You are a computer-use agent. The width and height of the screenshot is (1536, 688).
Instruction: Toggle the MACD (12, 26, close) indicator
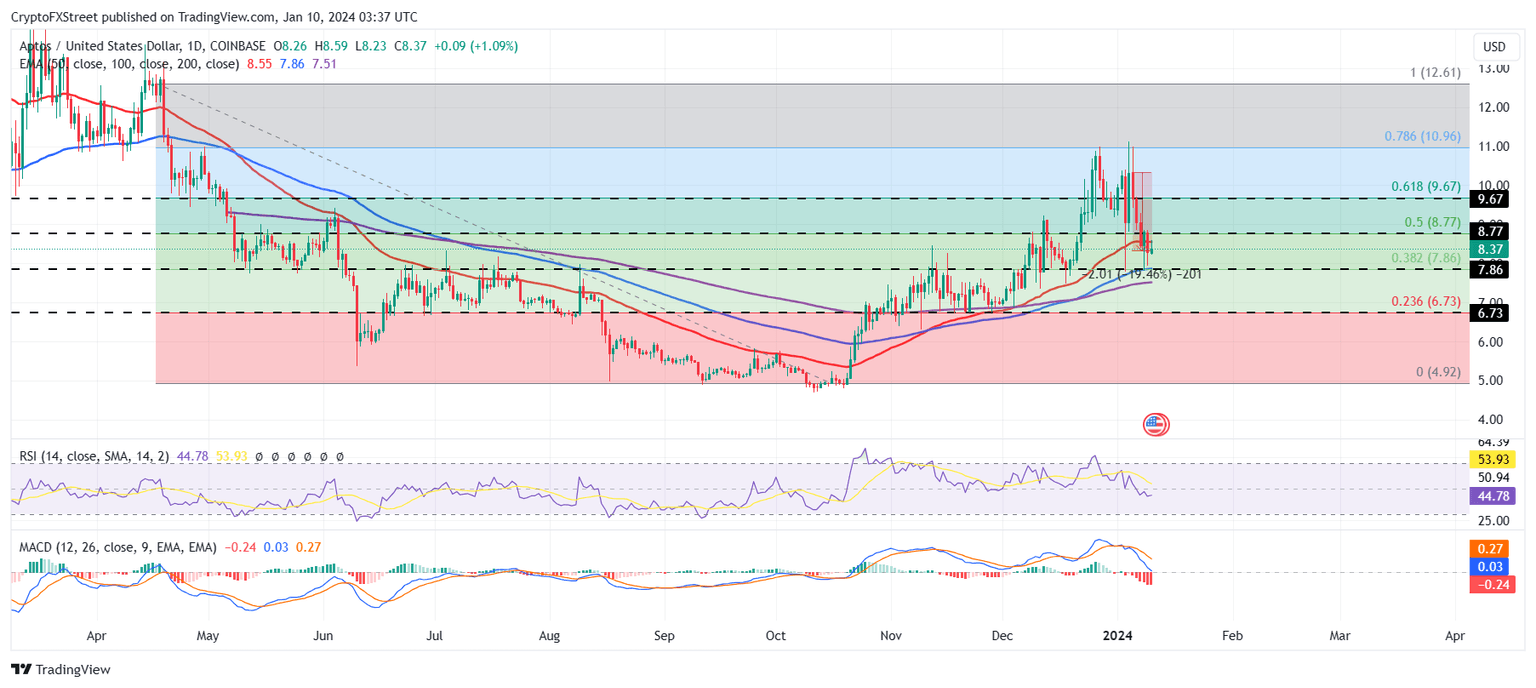click(x=115, y=547)
